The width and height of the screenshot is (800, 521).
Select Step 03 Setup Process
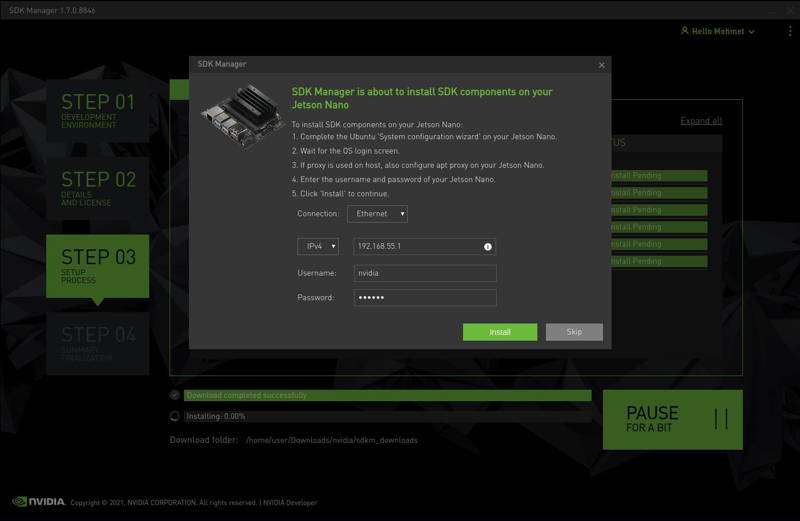tap(97, 266)
